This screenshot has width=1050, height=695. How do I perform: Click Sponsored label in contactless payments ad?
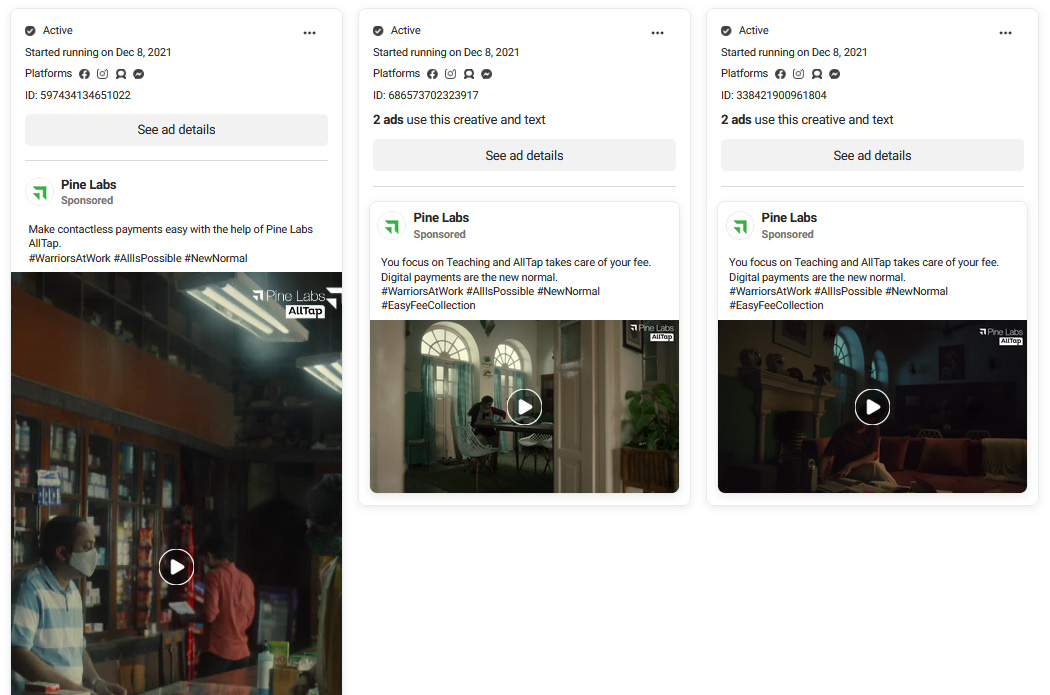[x=87, y=200]
